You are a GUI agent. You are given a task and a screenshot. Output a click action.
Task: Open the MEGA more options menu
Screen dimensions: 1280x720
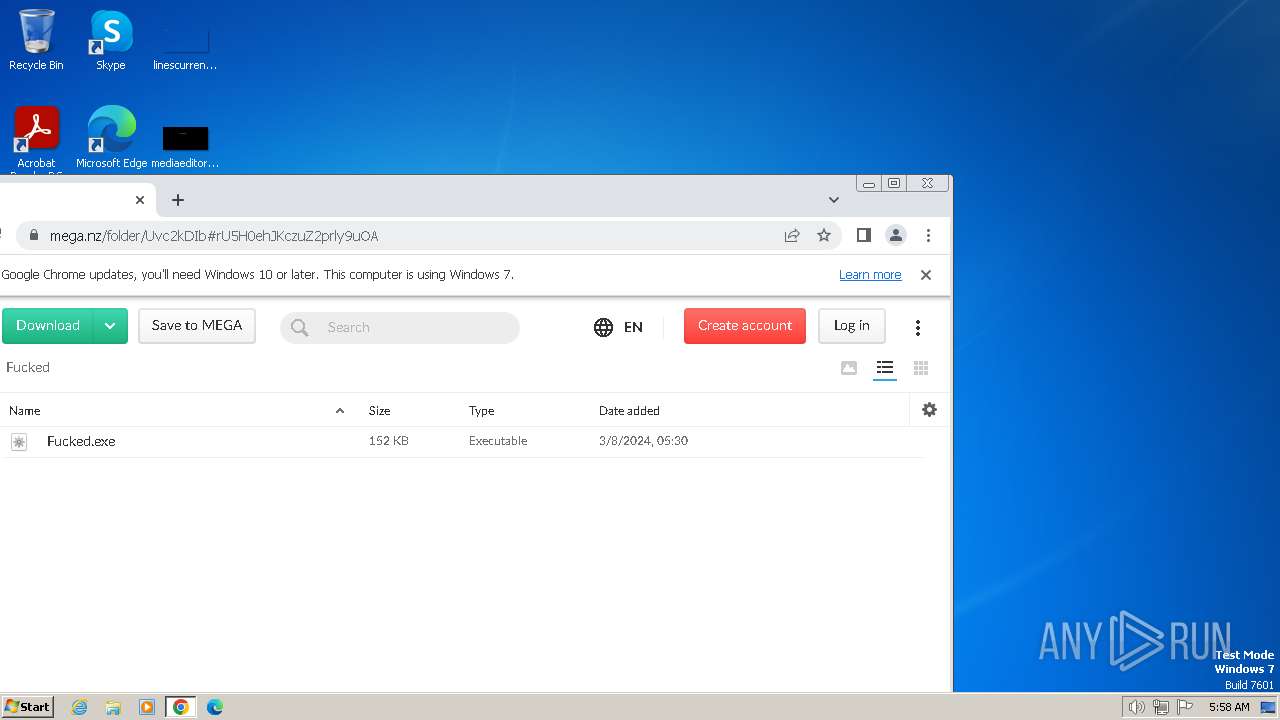918,327
